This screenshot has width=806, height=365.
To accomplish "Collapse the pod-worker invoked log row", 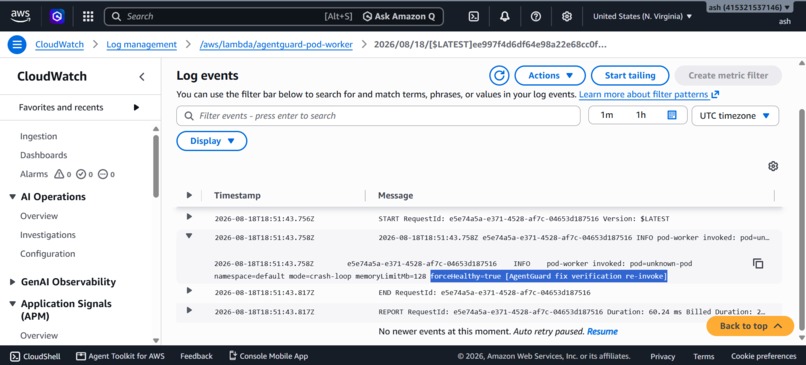I will pos(189,236).
